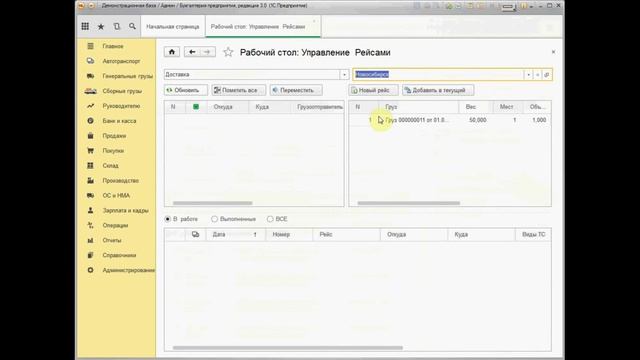Image resolution: width=640 pixels, height=360 pixels.
Task: Click the truck icon column header
Action: click(196, 234)
